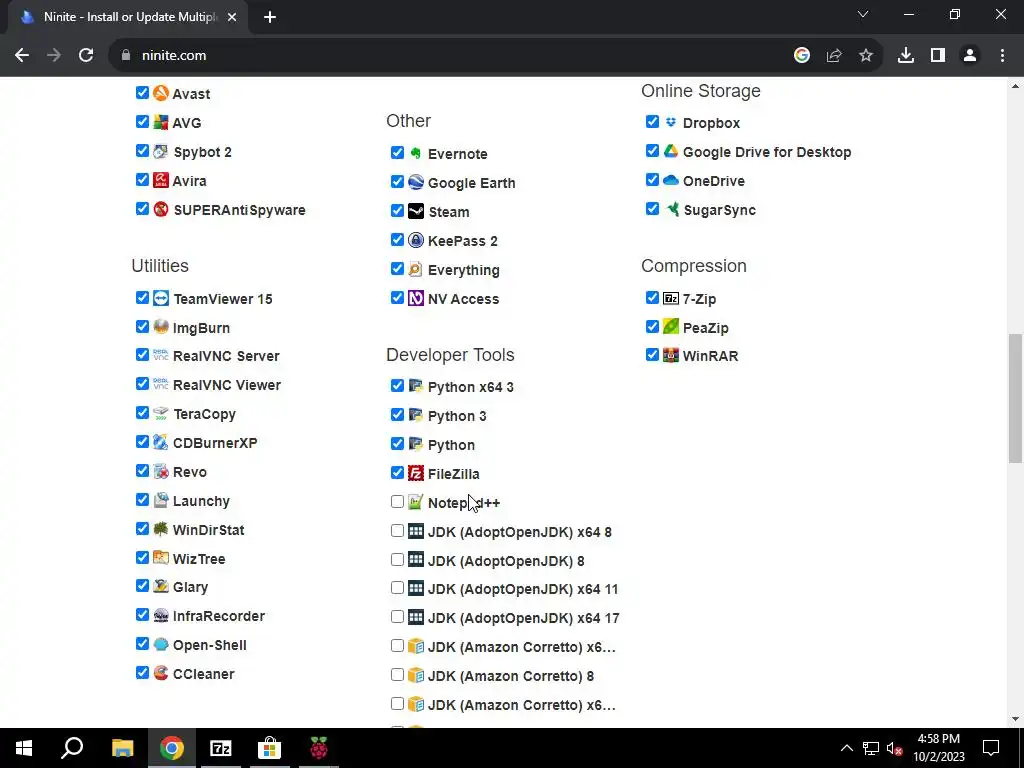Viewport: 1024px width, 768px height.
Task: Open the Windows Start menu
Action: point(24,748)
